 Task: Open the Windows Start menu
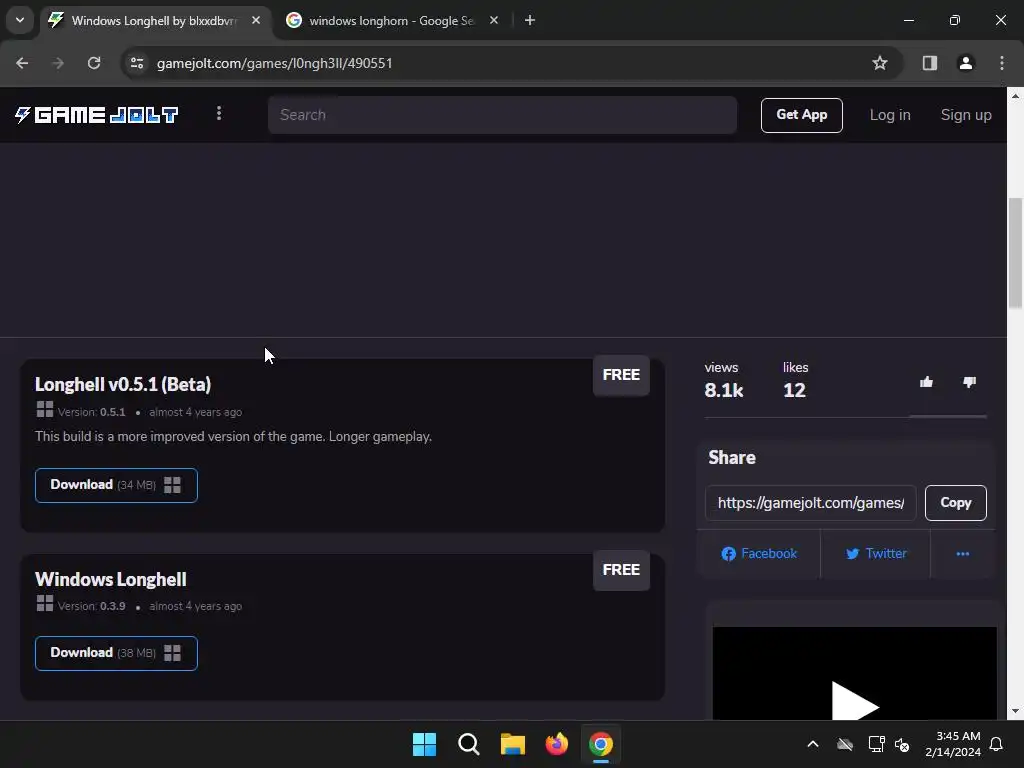click(424, 744)
